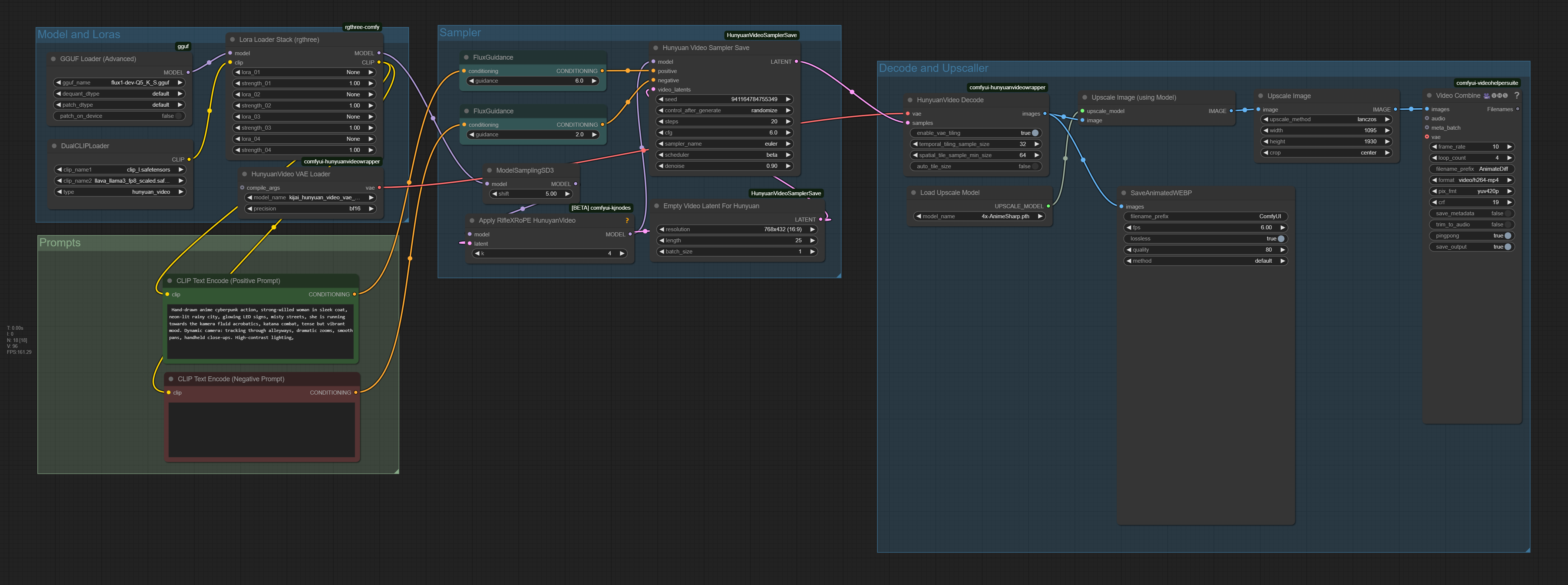
Task: Click the Apply RifleXRoPE help question mark
Action: click(627, 221)
